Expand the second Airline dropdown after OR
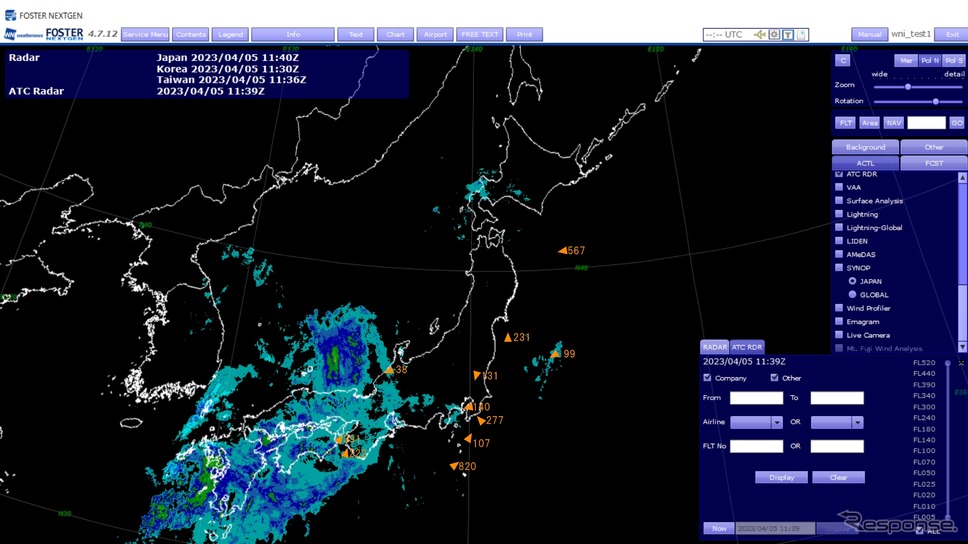968x544 pixels. [x=857, y=423]
